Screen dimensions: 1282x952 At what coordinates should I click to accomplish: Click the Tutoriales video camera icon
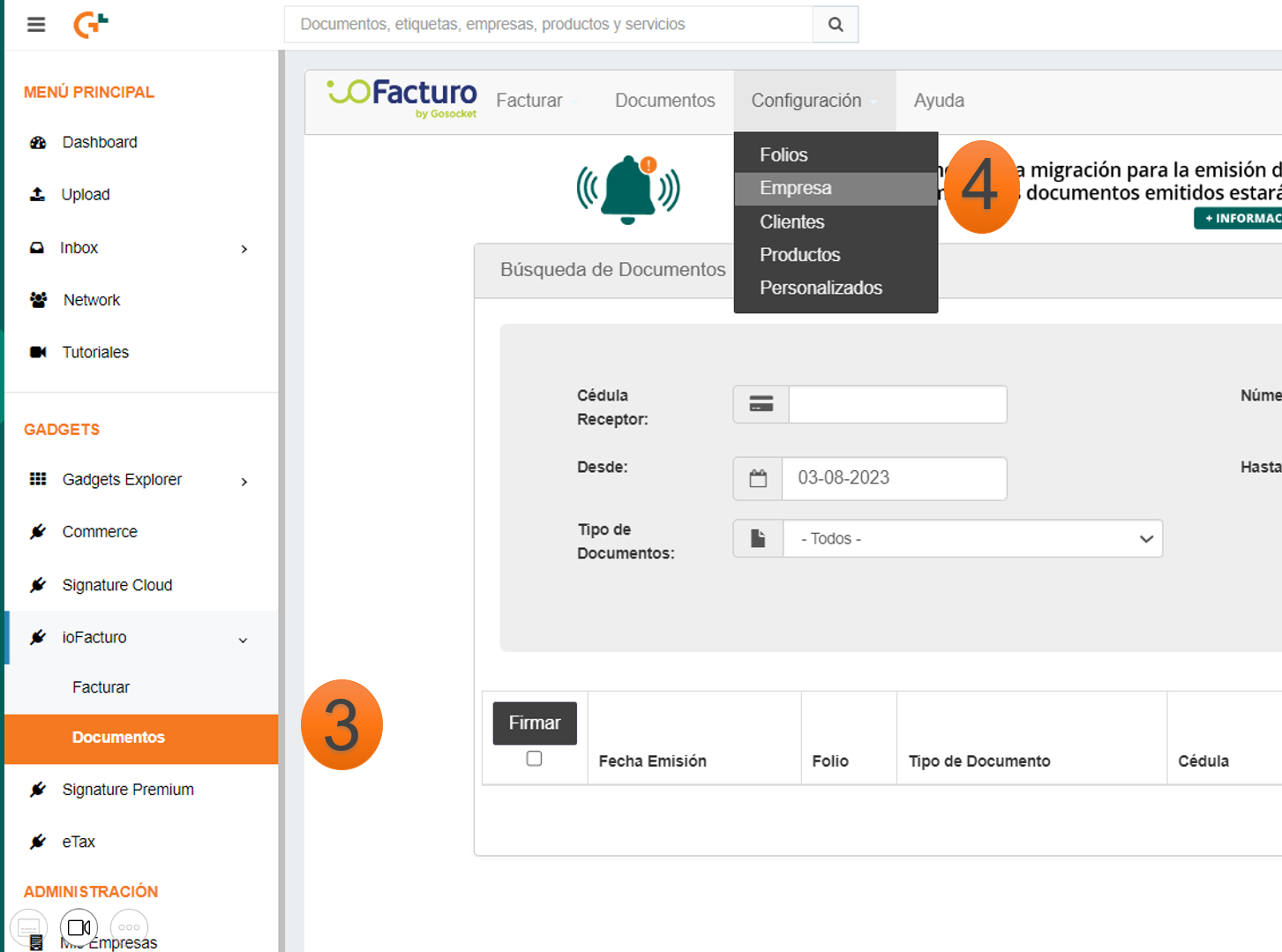pyautogui.click(x=38, y=352)
